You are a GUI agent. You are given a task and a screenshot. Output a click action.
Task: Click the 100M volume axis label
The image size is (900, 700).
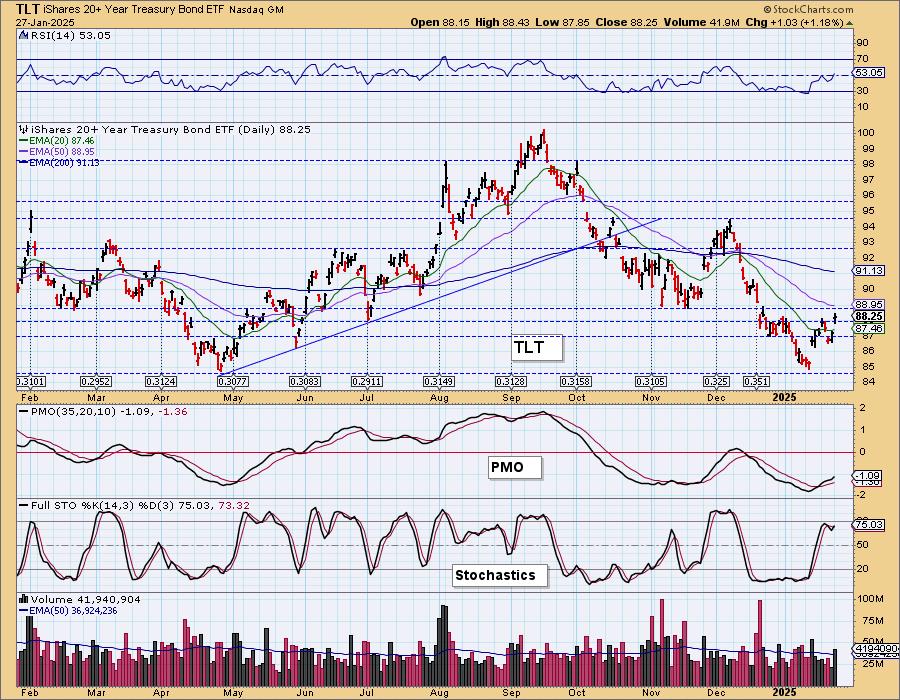tap(870, 599)
